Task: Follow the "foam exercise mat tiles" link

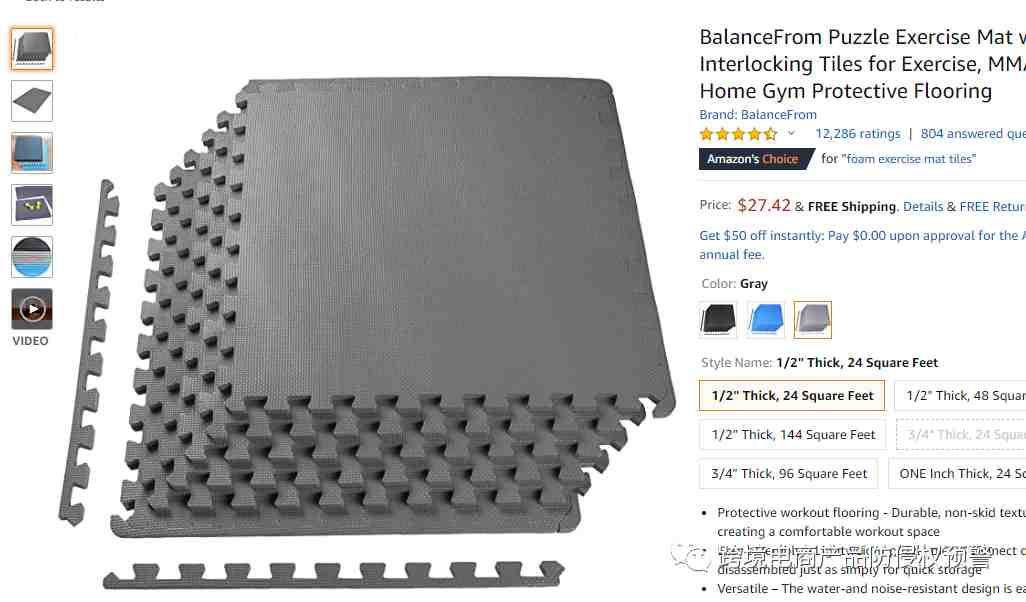Action: [909, 159]
